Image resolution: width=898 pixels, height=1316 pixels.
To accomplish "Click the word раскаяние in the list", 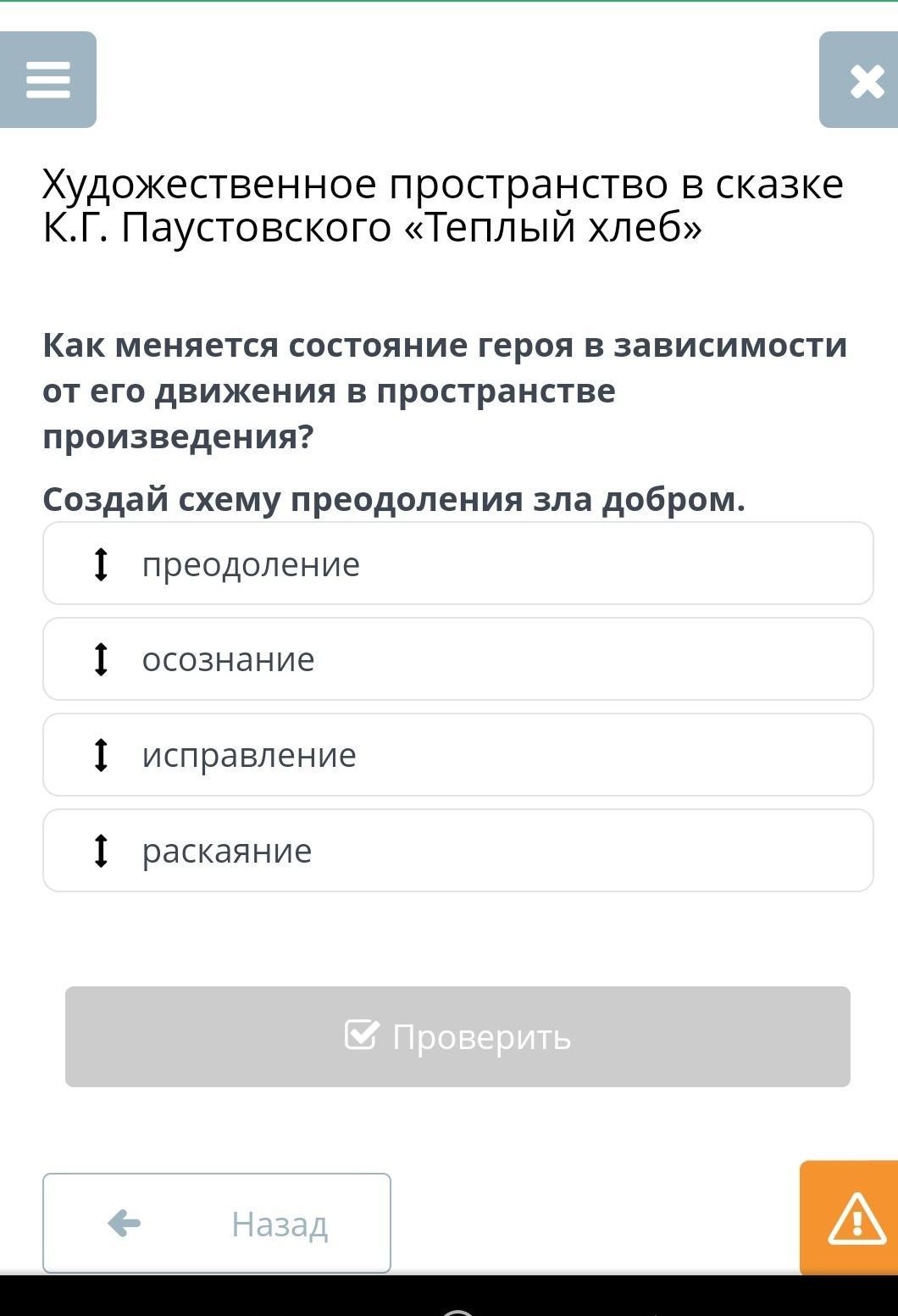I will click(x=227, y=851).
